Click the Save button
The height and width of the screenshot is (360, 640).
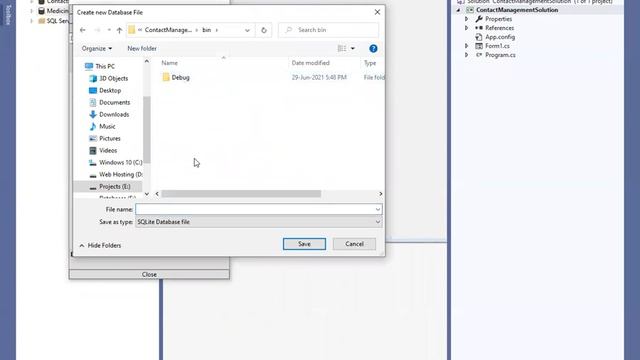click(304, 244)
